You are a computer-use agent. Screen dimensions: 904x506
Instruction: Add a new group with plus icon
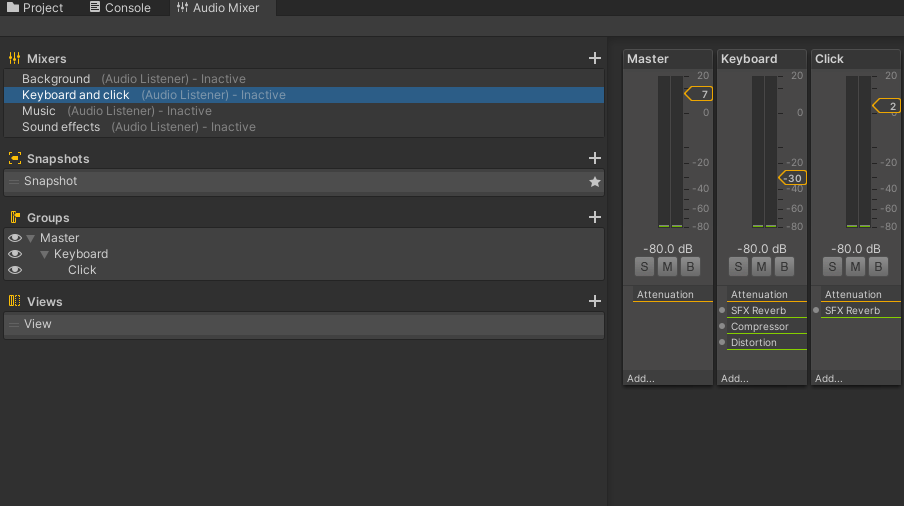coord(594,217)
